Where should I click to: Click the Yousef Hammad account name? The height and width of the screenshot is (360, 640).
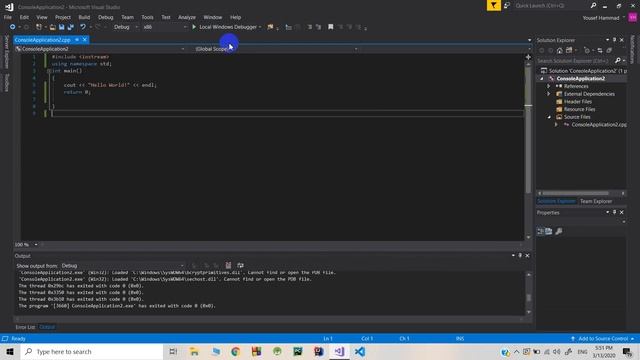pyautogui.click(x=601, y=18)
